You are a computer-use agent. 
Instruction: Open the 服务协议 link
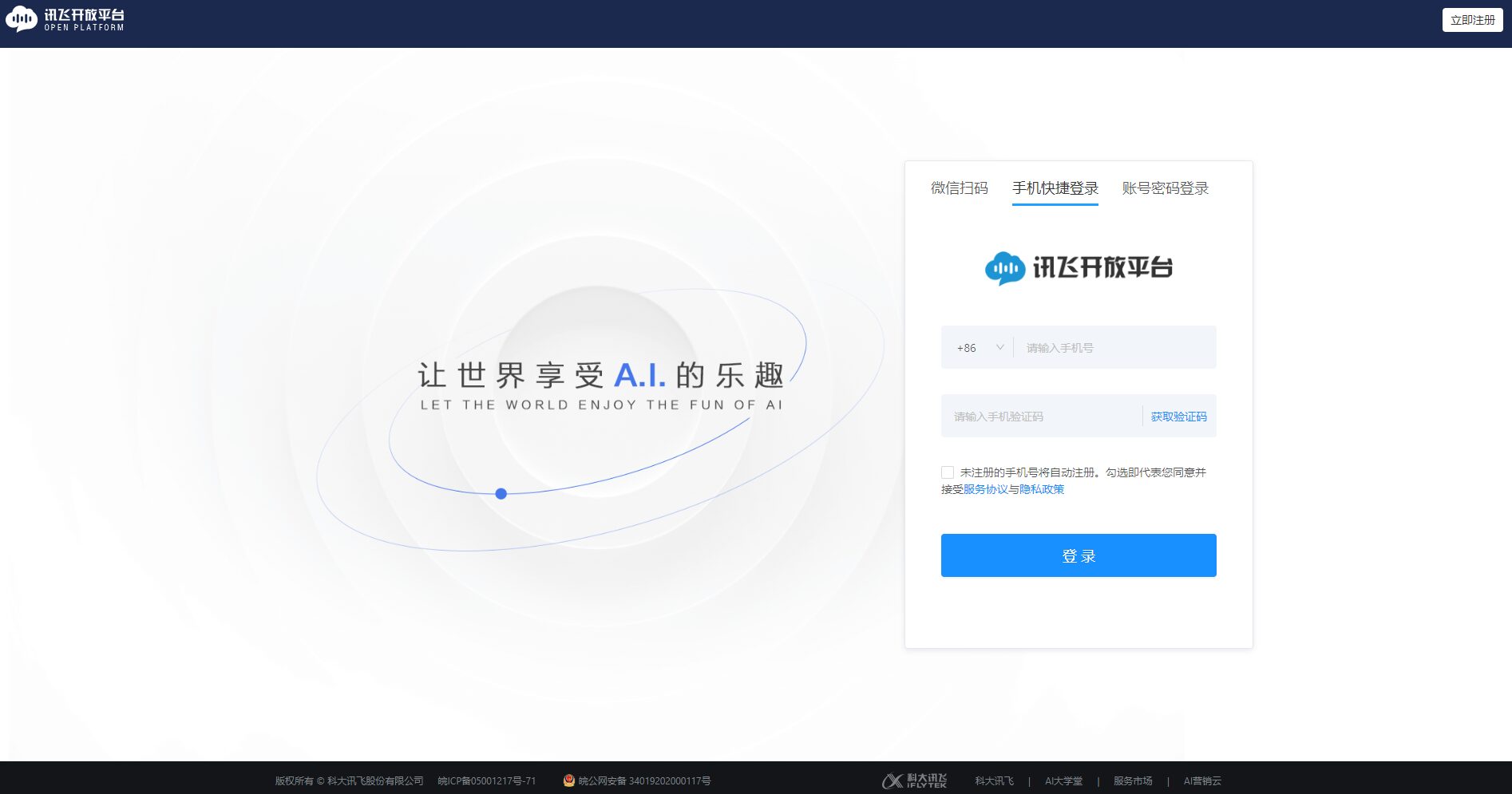pyautogui.click(x=985, y=489)
